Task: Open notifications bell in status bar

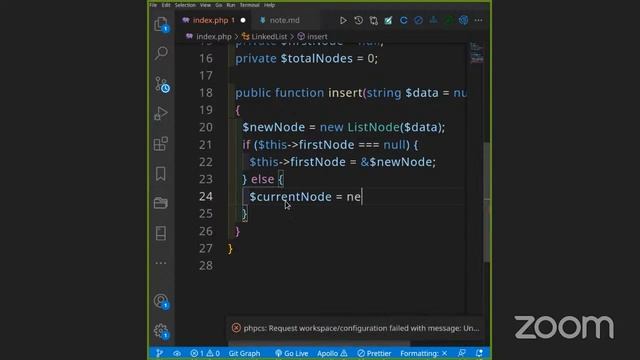Action: (x=479, y=353)
